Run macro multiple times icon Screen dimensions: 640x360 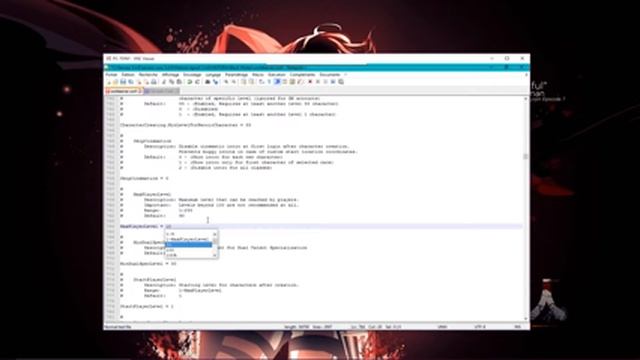tap(333, 82)
